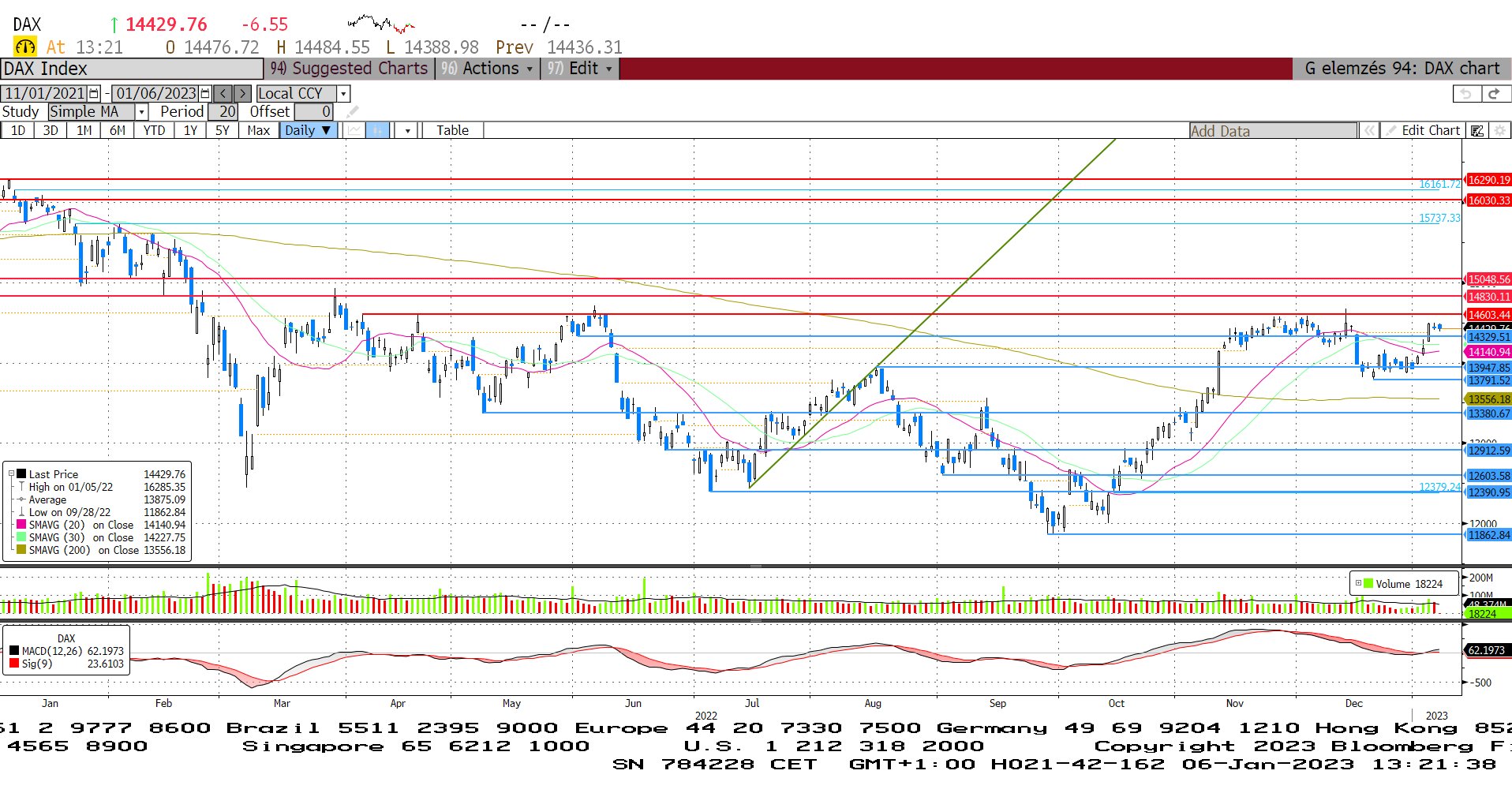The width and height of the screenshot is (1512, 808).
Task: Click the 11862.84 blue support level label
Action: (x=1488, y=535)
